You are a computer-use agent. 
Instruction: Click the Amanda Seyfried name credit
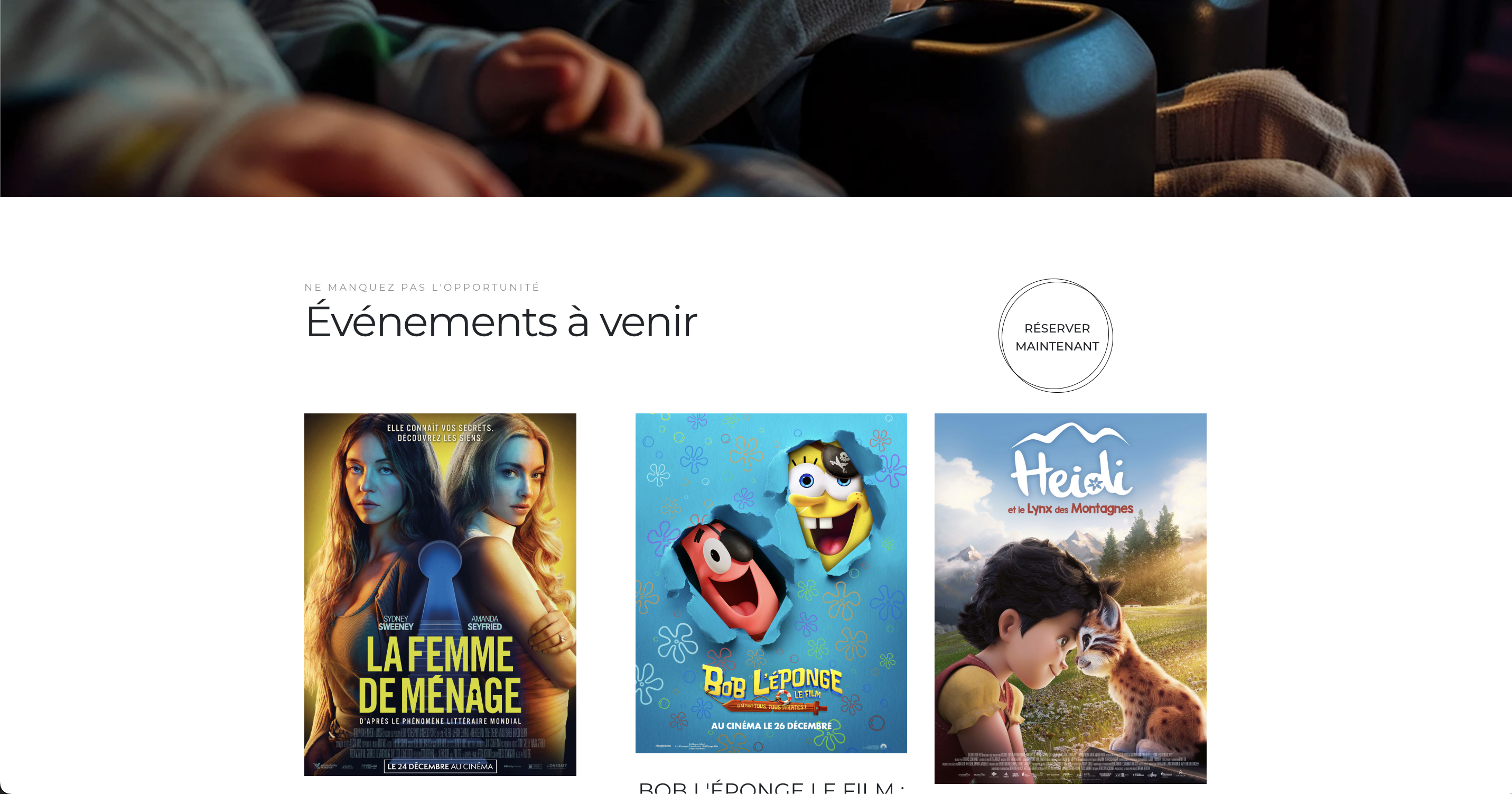[484, 623]
